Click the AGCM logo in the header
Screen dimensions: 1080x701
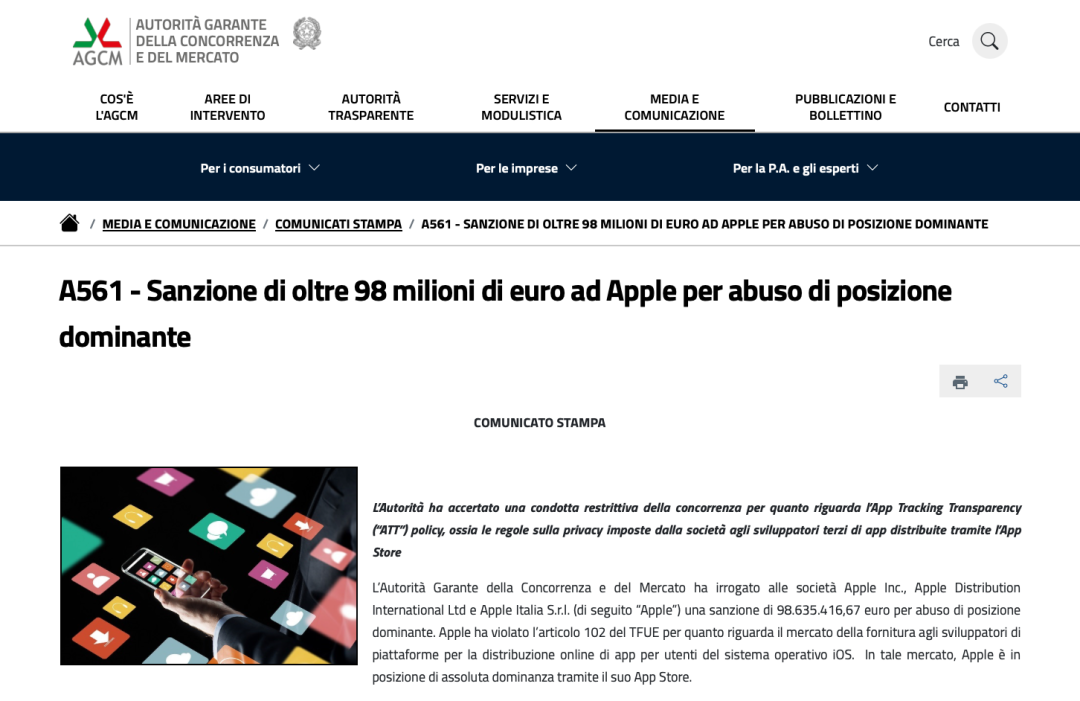pyautogui.click(x=97, y=41)
